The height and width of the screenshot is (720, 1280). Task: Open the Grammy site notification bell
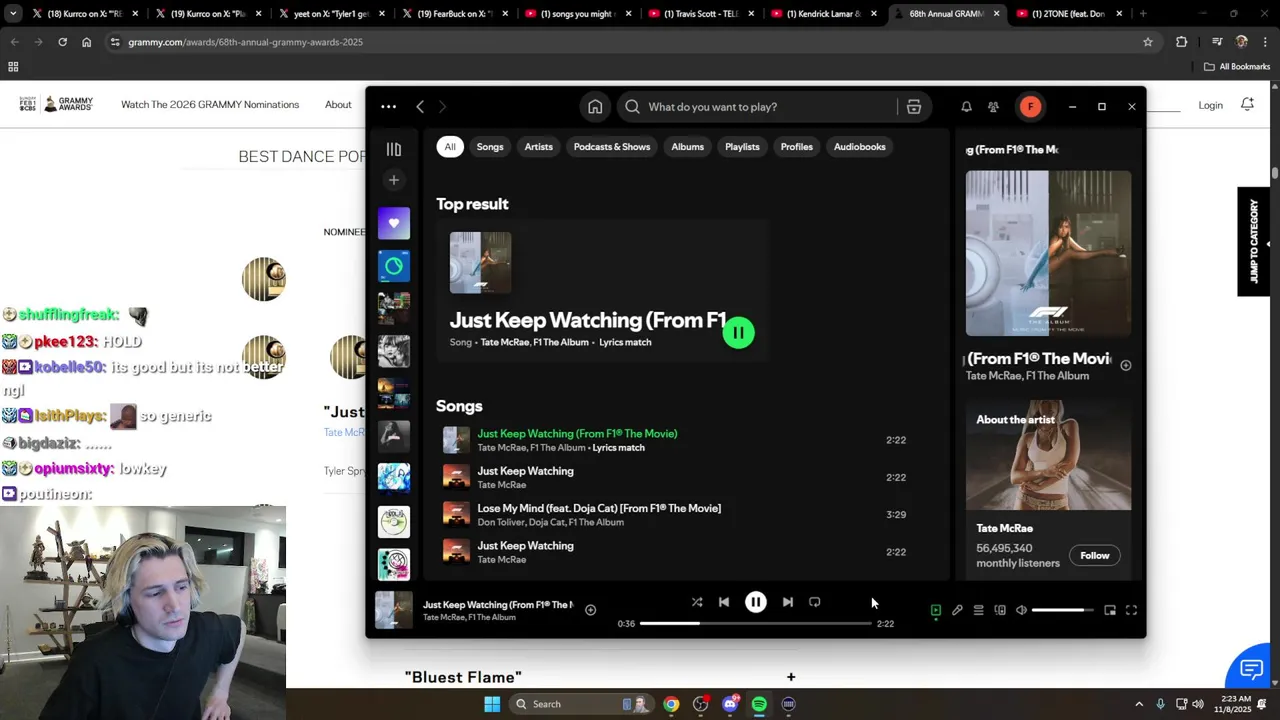point(1247,105)
